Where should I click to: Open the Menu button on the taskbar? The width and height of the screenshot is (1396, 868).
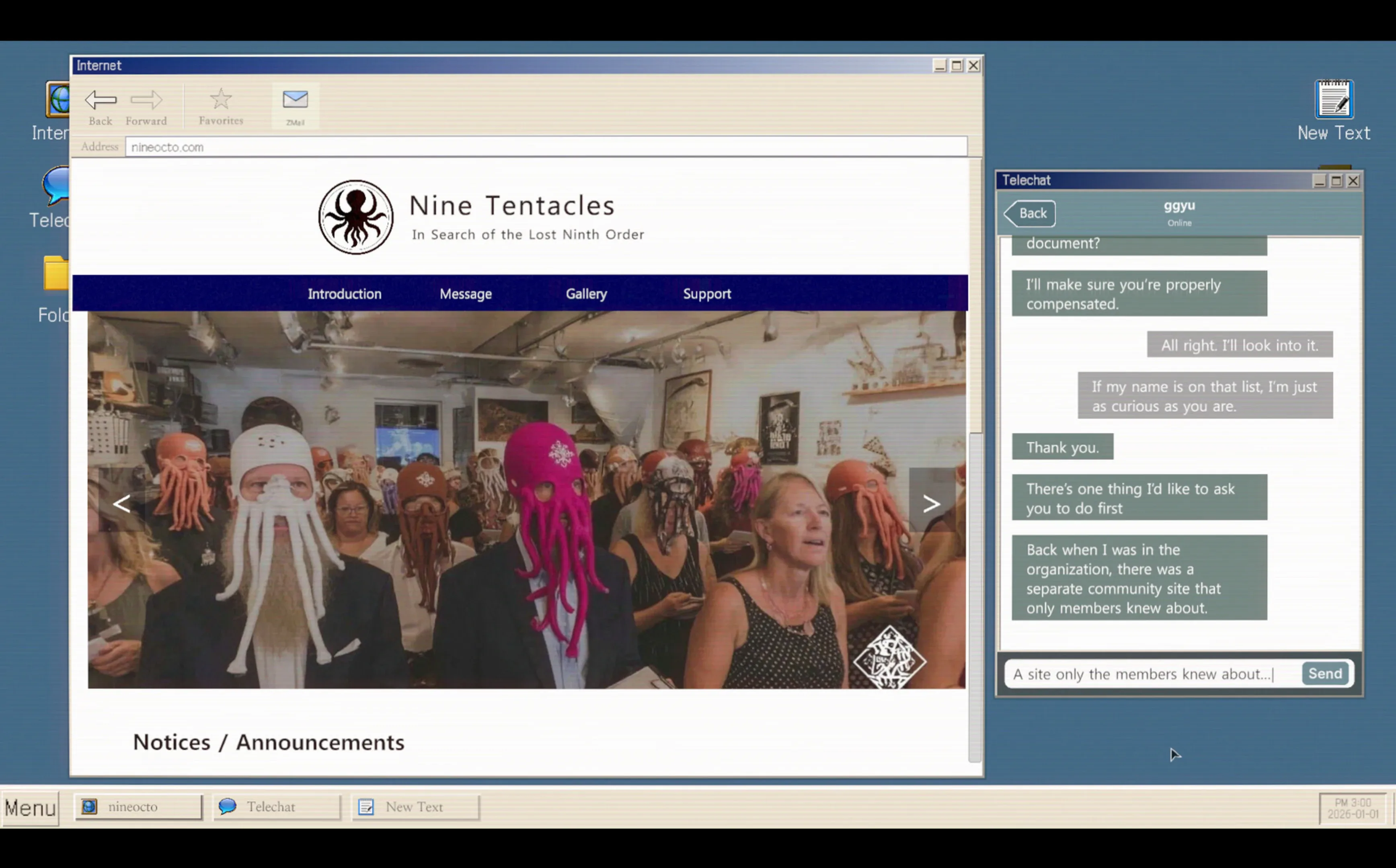click(31, 808)
